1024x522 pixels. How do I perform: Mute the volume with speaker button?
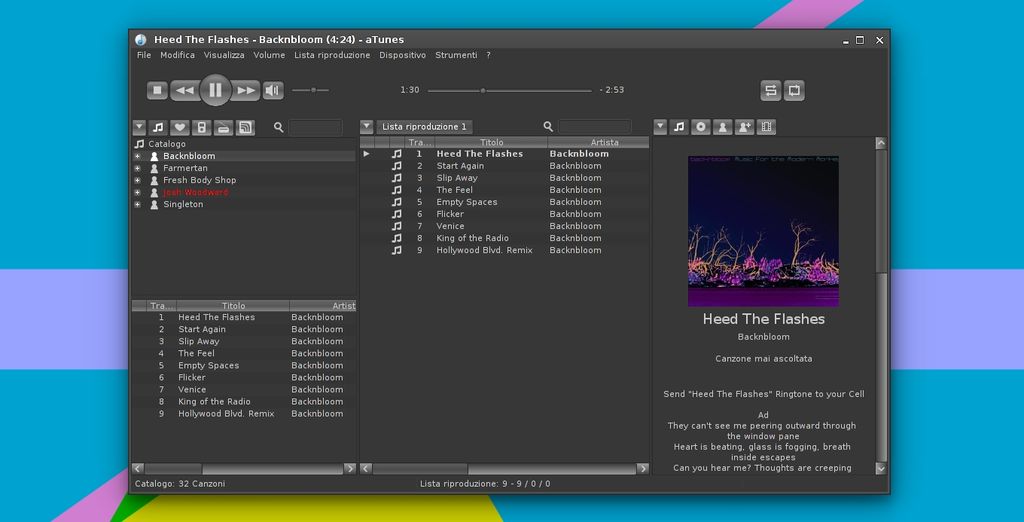click(x=273, y=91)
